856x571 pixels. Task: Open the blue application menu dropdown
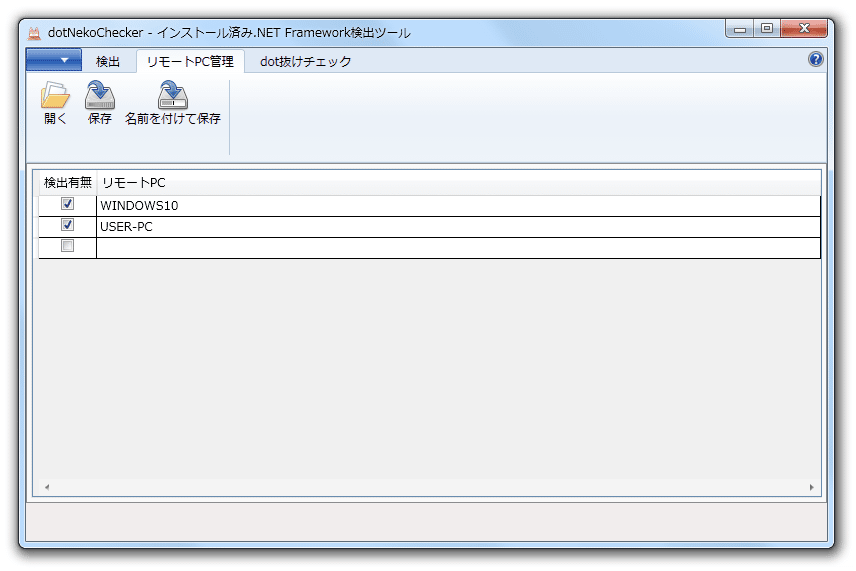[54, 60]
